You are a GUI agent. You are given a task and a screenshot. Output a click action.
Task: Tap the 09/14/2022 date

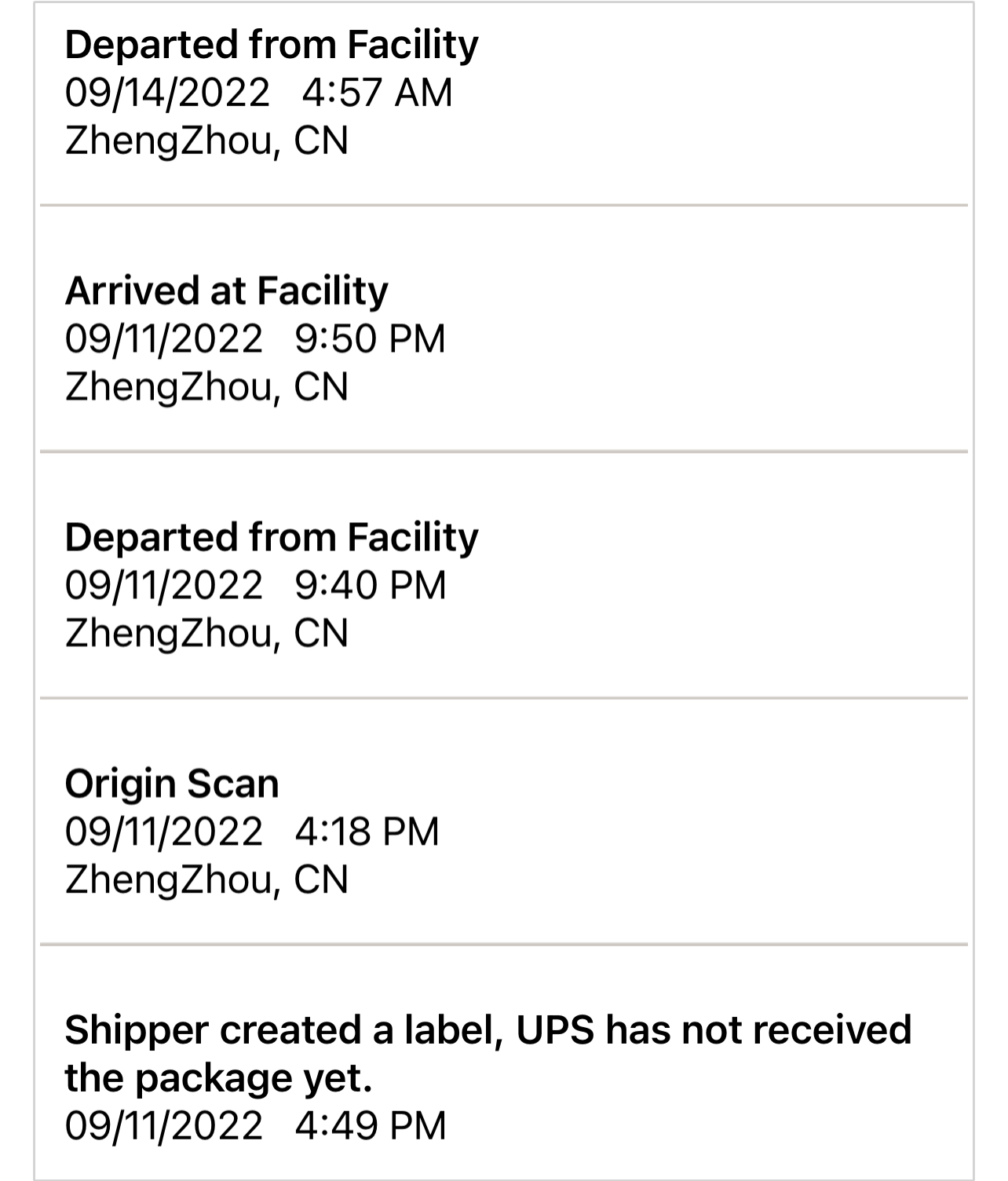(167, 93)
